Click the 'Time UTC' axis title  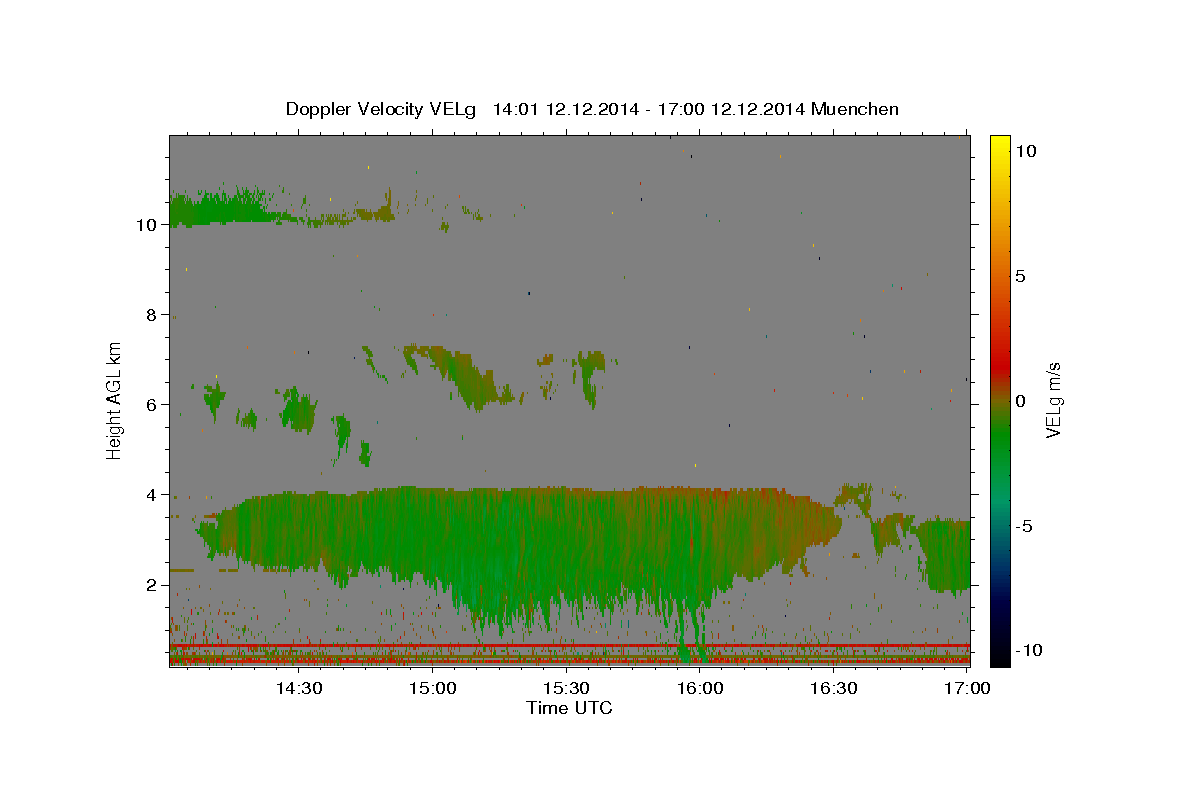569,708
